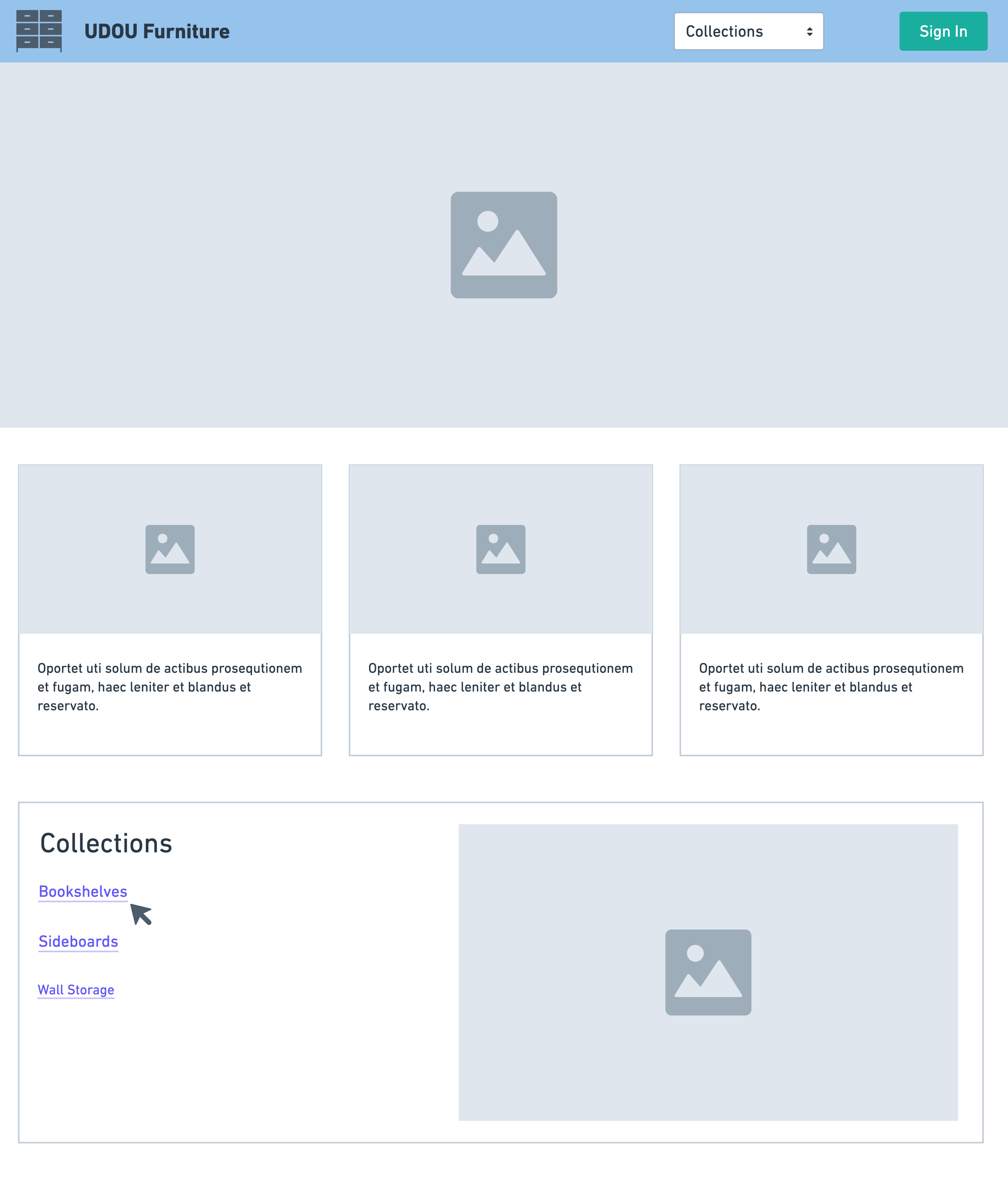Screen dimensions: 1008x1177
Task: Open the Wall Storage collection link
Action: 76,990
